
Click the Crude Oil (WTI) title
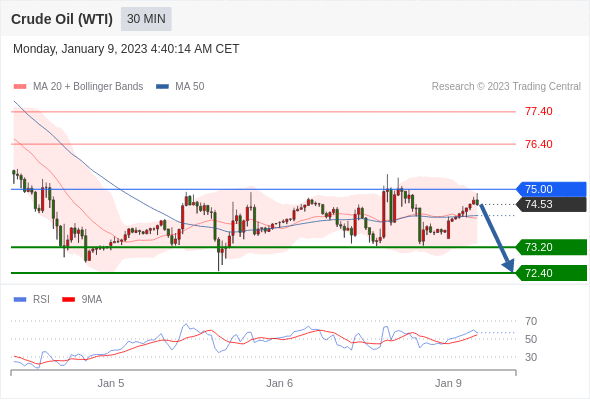coord(62,19)
